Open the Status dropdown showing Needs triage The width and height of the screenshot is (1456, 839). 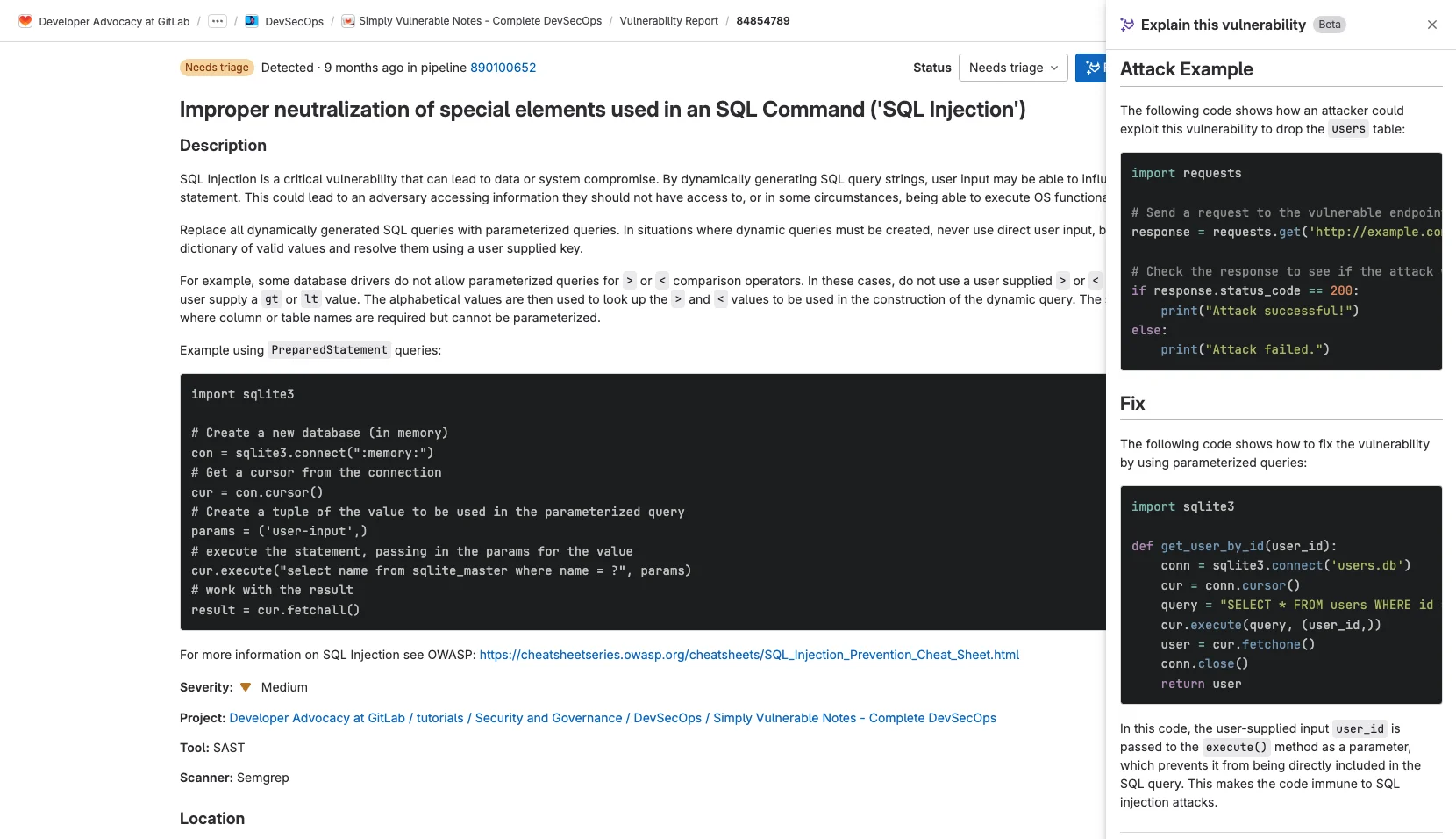1012,68
